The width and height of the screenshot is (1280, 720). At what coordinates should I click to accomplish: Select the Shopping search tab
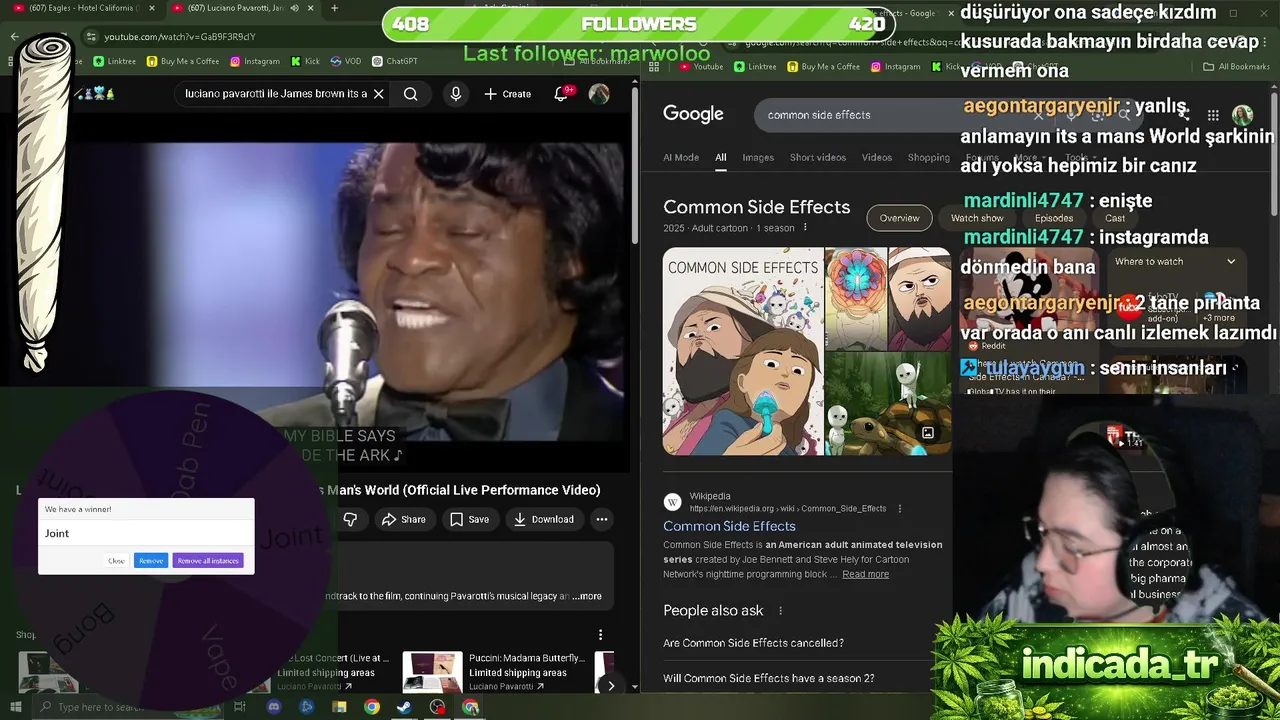coord(929,157)
